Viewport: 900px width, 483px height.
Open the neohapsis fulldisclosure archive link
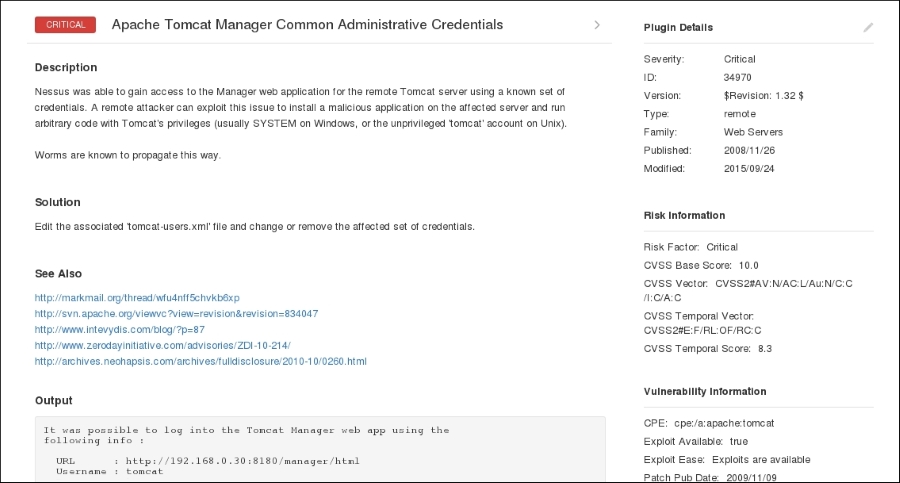(201, 361)
